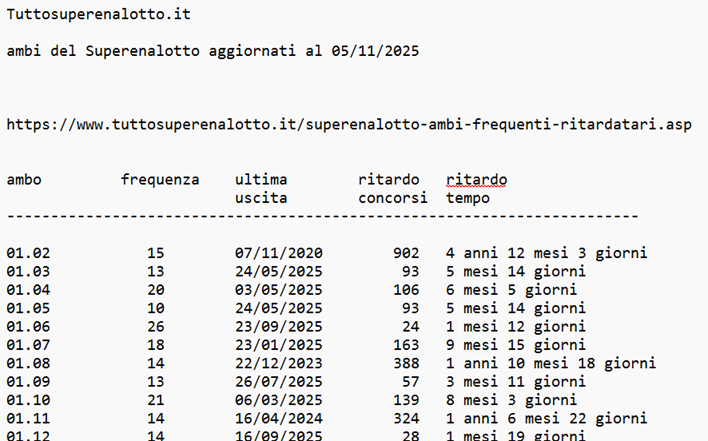
Task: Click ambo 01.02 in the first row
Action: 28,253
